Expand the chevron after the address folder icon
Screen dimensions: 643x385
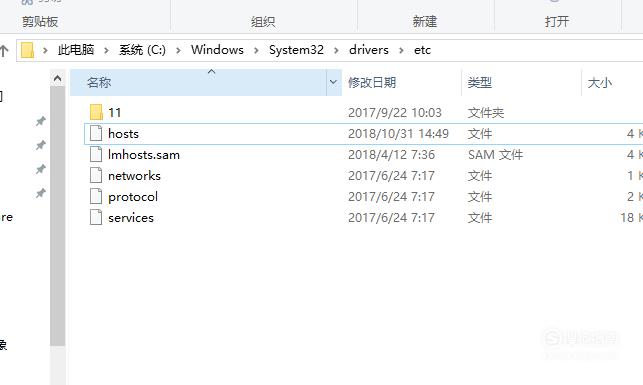click(x=45, y=50)
